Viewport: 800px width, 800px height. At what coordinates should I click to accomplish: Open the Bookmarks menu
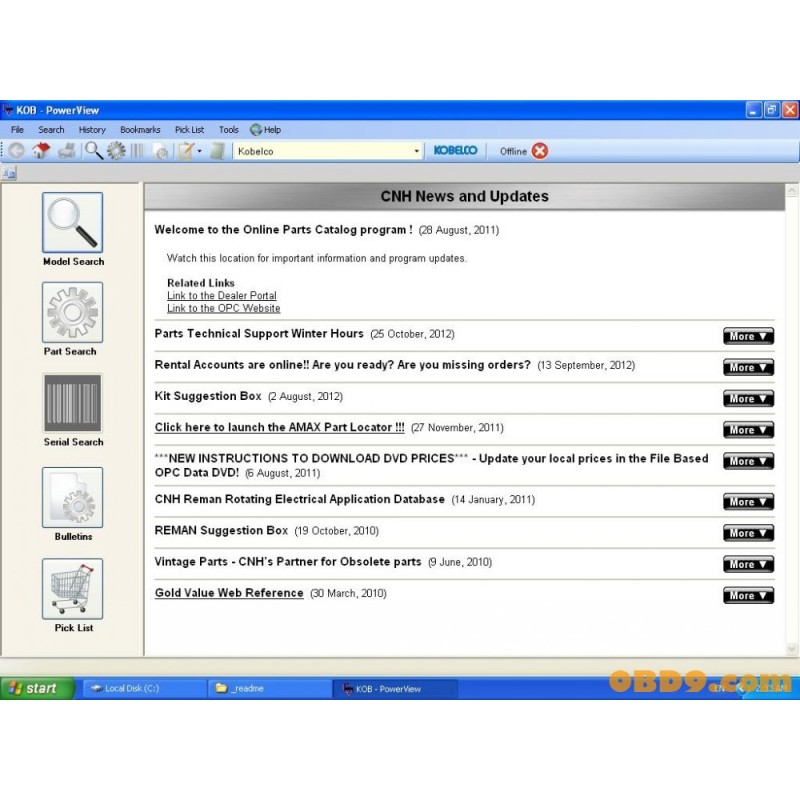pyautogui.click(x=140, y=130)
